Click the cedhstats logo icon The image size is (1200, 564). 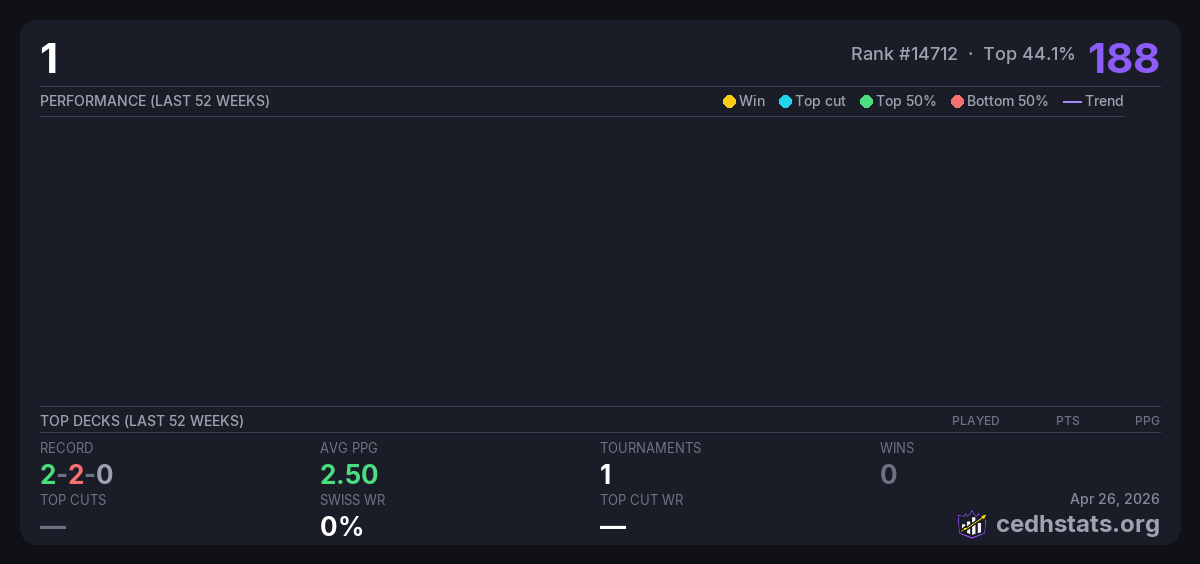click(971, 524)
